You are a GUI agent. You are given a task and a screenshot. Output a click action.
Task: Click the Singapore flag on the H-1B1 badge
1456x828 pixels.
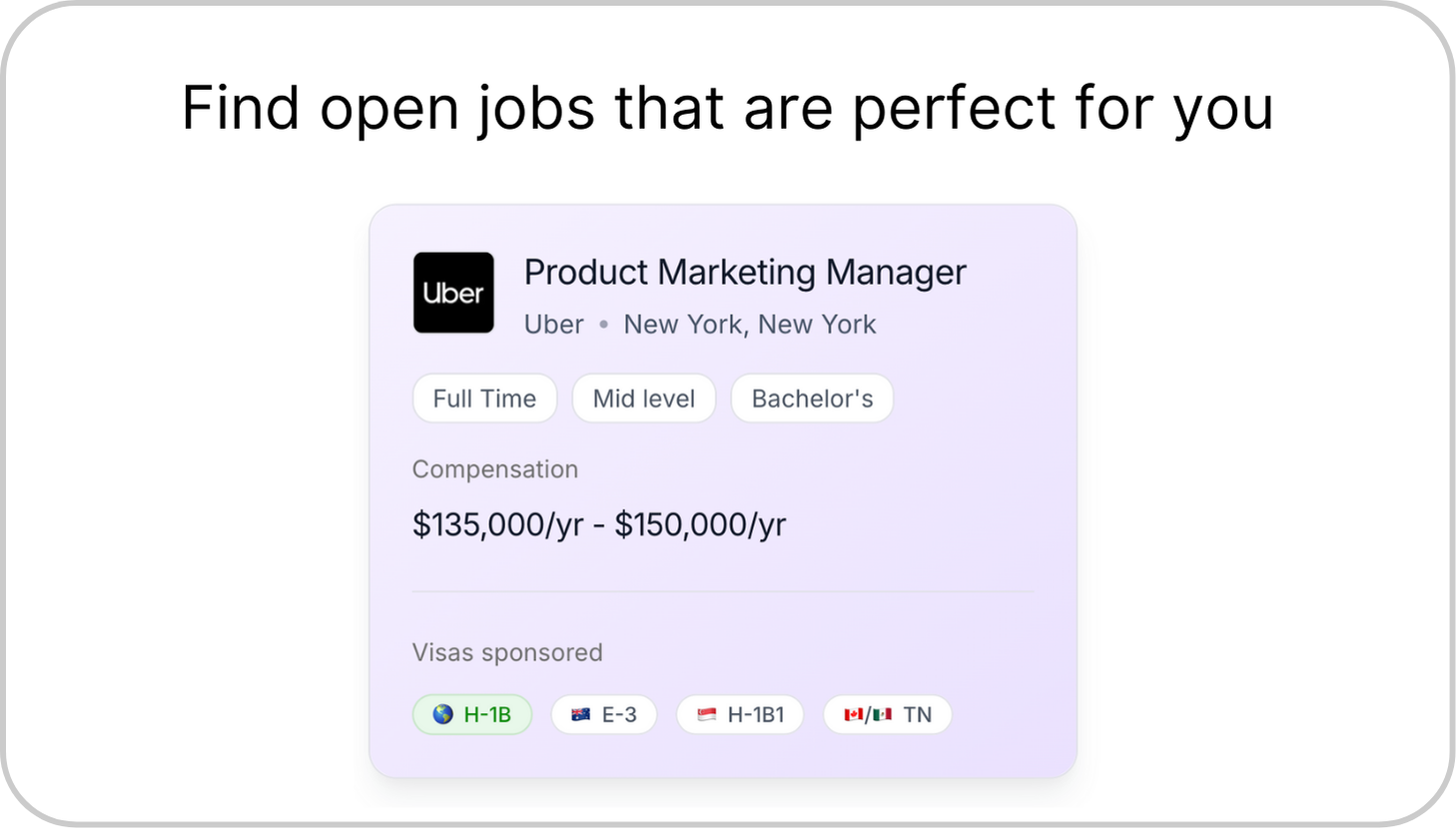tap(705, 714)
